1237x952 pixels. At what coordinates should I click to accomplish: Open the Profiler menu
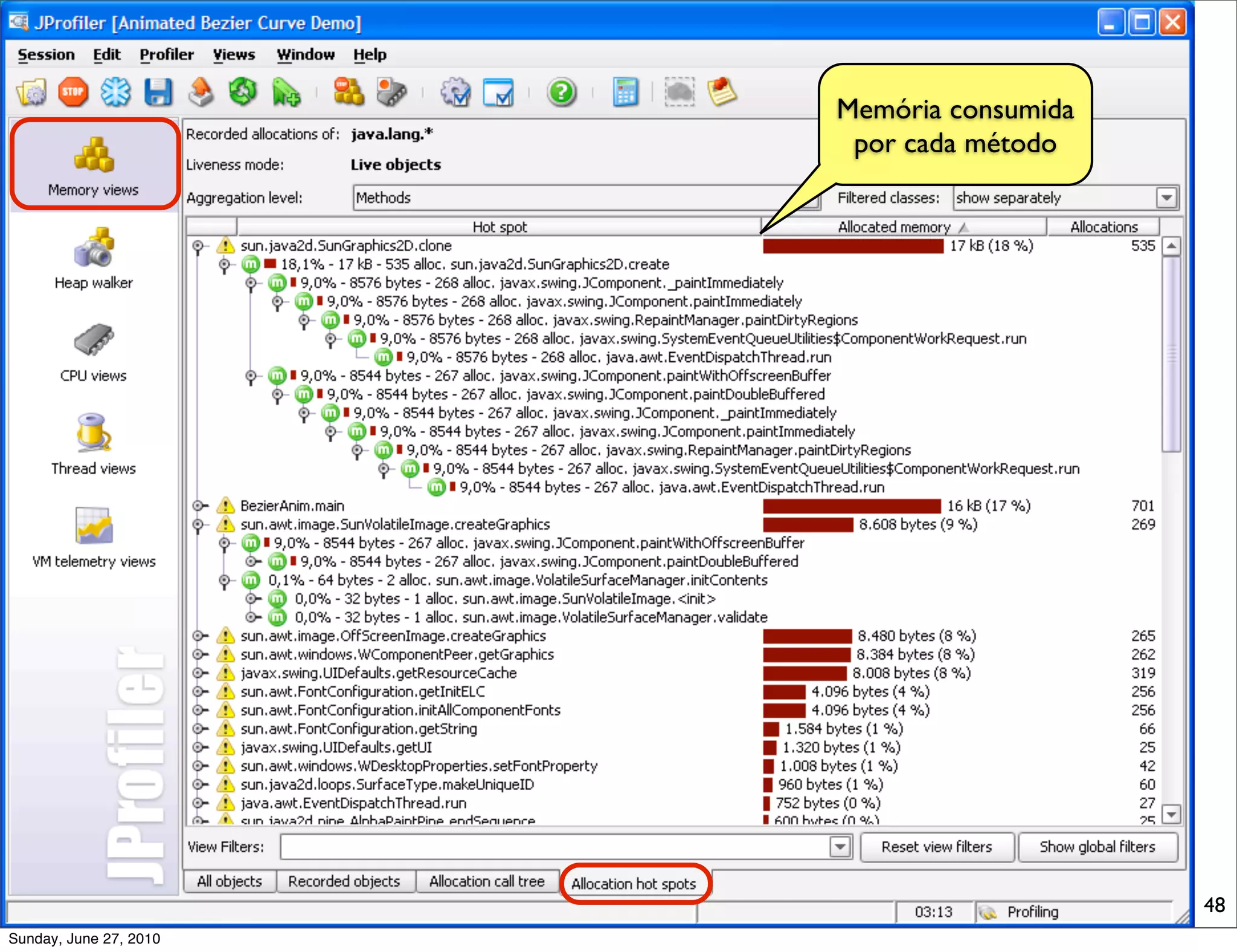pos(167,54)
